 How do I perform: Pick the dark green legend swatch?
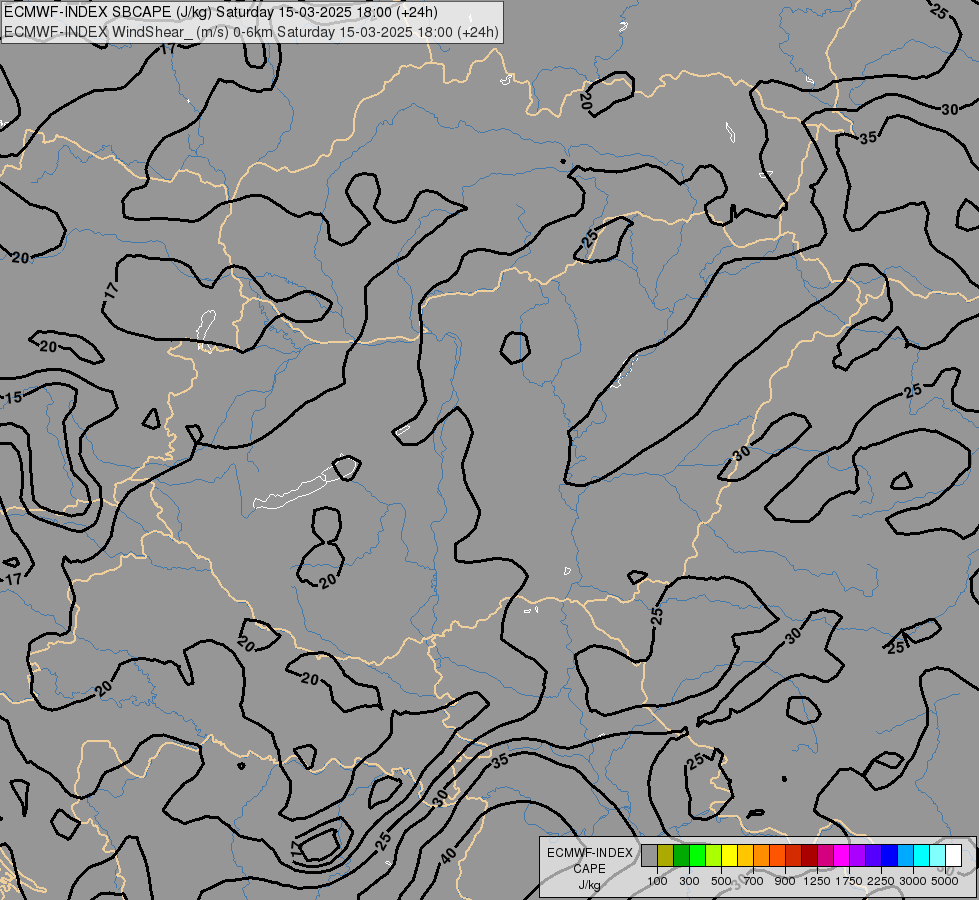pos(681,855)
